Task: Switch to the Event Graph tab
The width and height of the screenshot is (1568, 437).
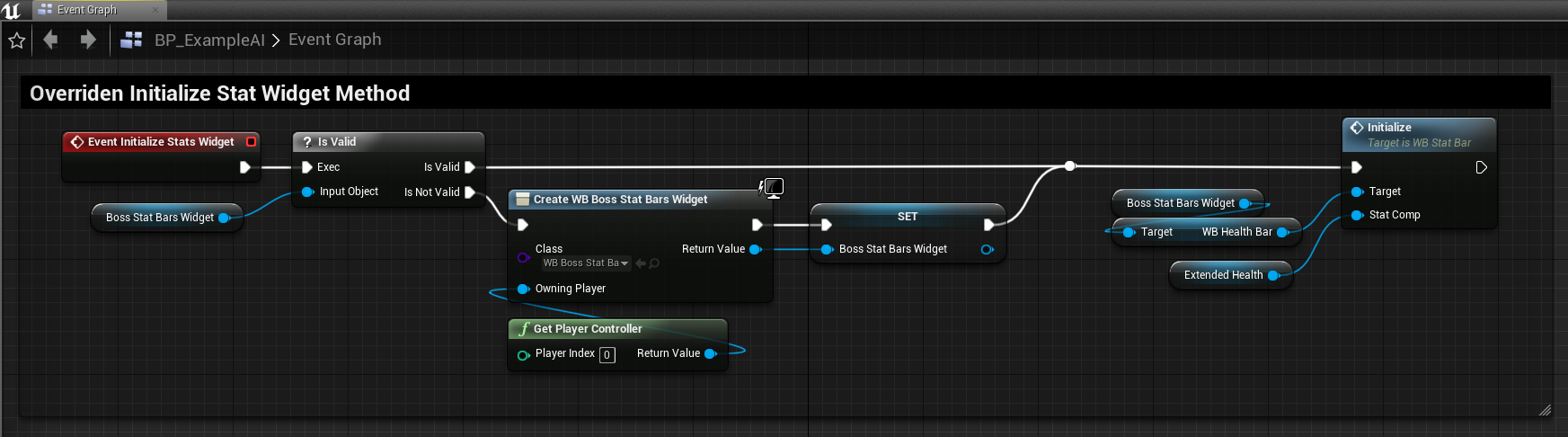Action: 87,10
